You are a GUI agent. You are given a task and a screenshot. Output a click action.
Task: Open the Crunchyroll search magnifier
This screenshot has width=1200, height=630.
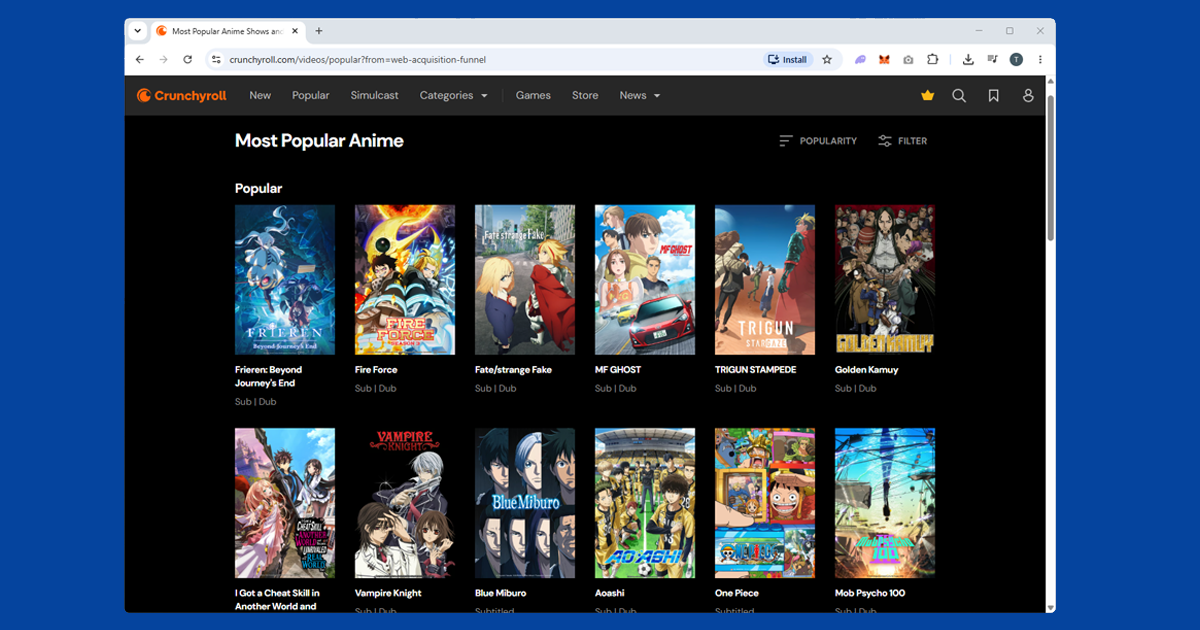tap(959, 95)
